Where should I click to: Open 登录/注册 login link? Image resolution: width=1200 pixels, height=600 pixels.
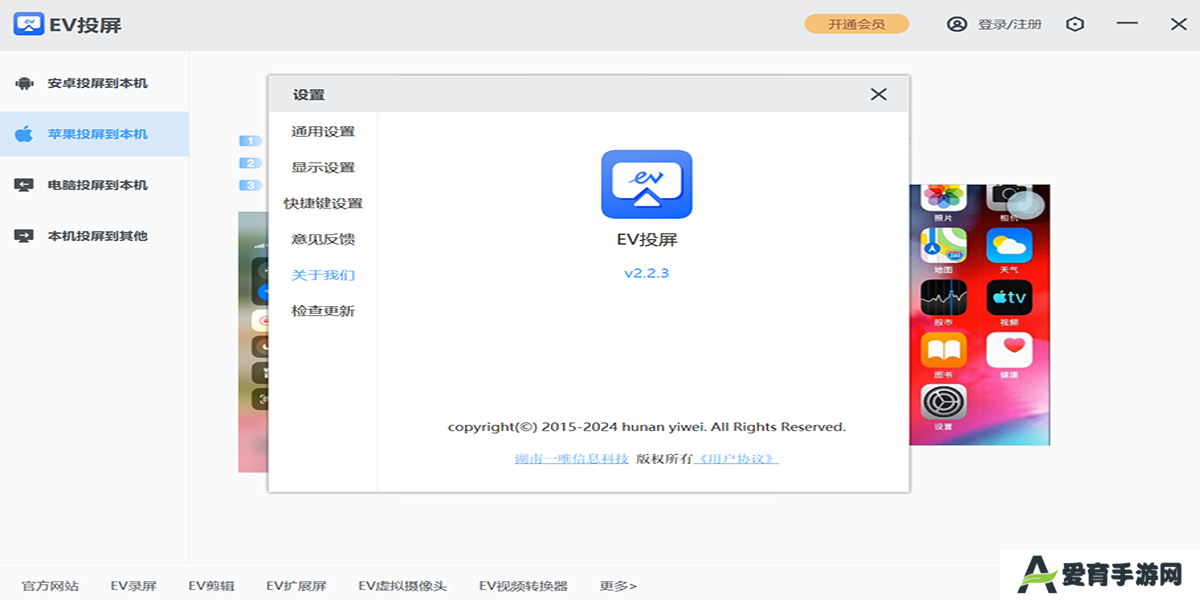pyautogui.click(x=1009, y=24)
